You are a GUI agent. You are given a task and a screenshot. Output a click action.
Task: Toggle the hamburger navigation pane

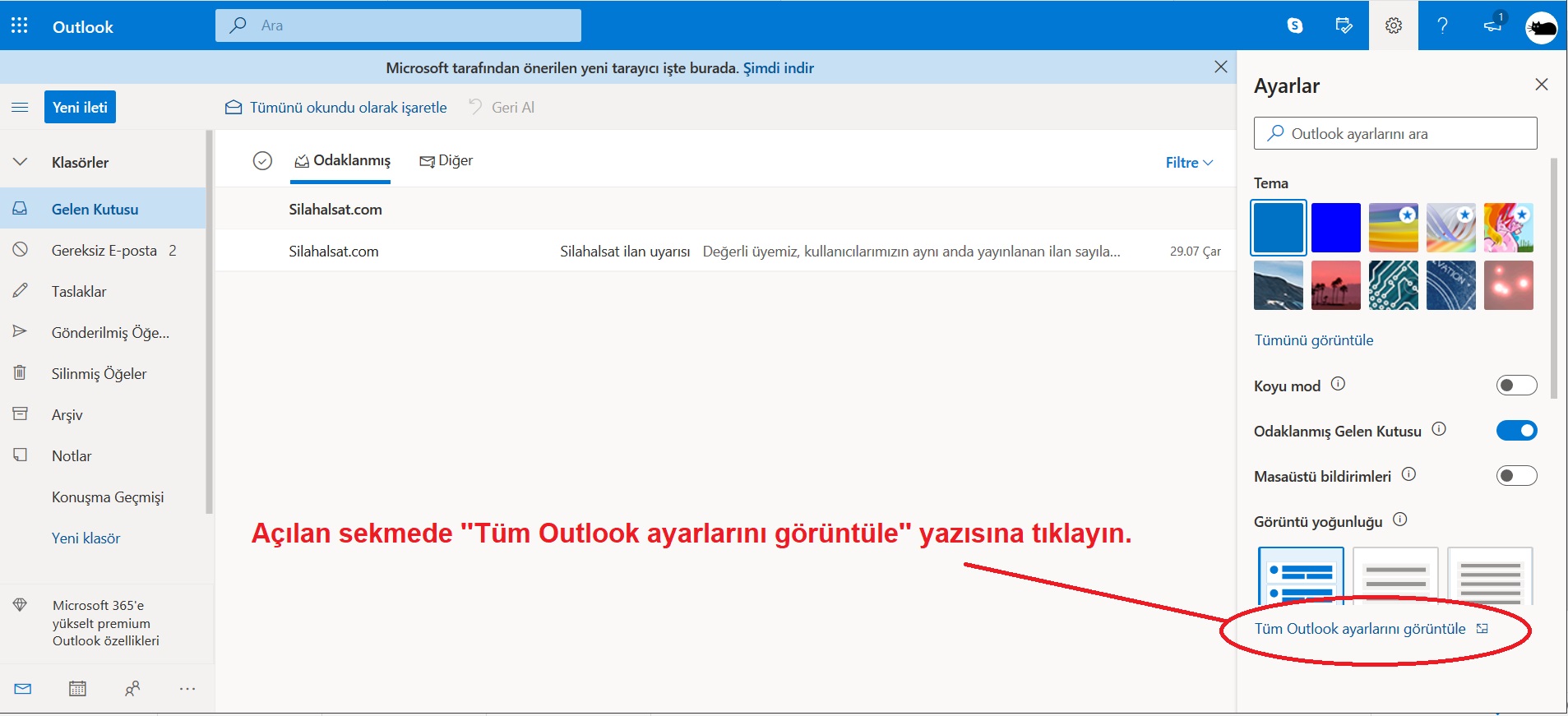20,108
